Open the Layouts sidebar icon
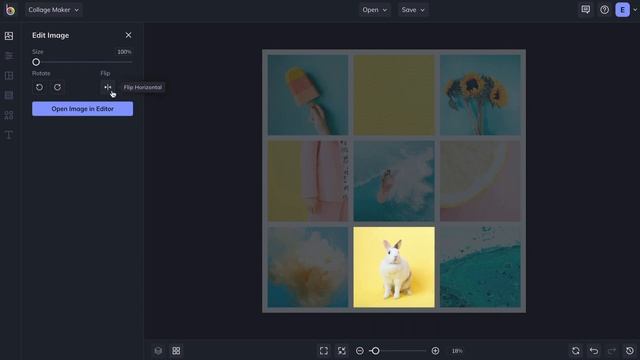This screenshot has width=640, height=360. pos(9,76)
